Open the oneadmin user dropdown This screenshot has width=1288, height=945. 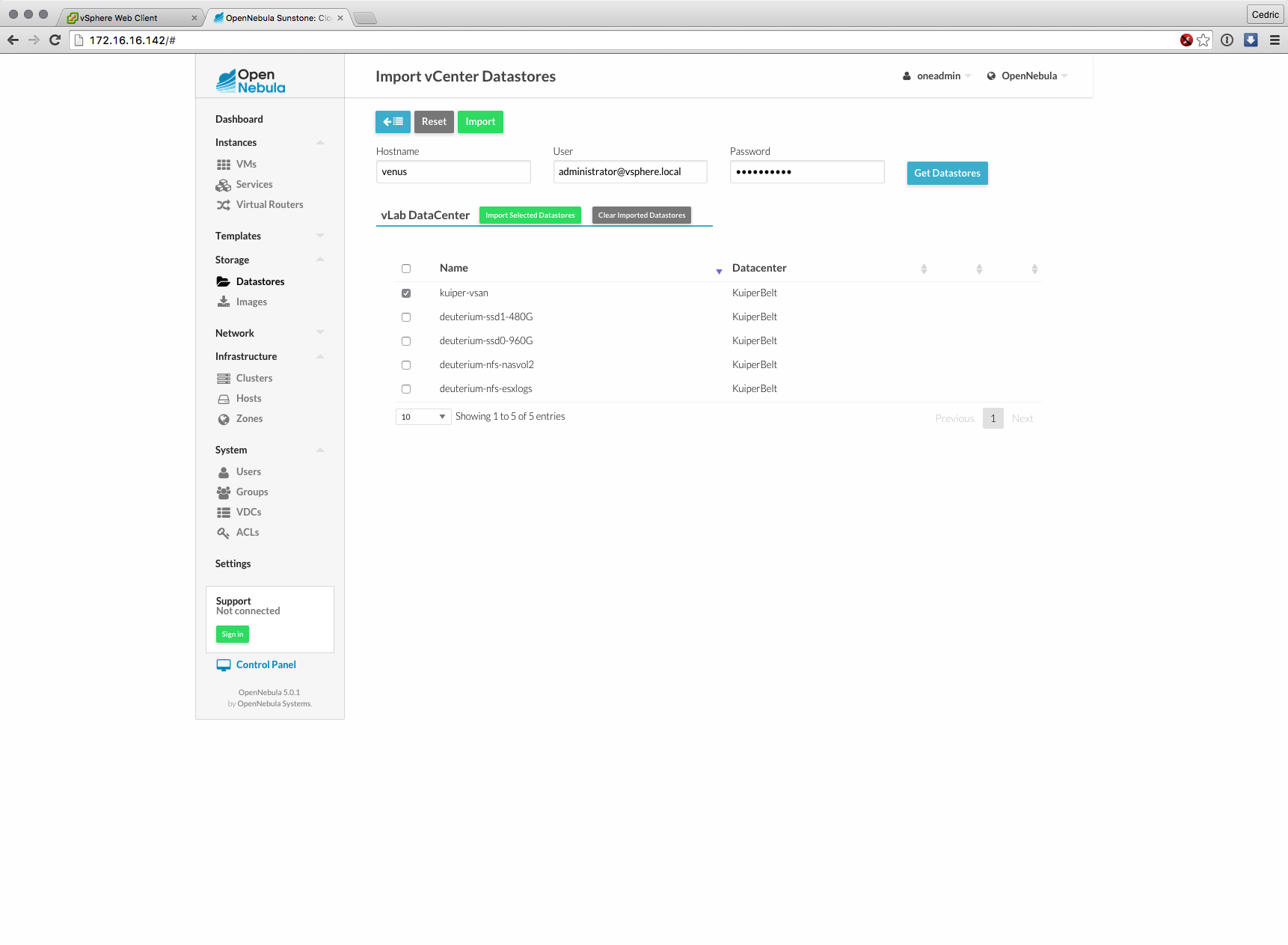[936, 76]
